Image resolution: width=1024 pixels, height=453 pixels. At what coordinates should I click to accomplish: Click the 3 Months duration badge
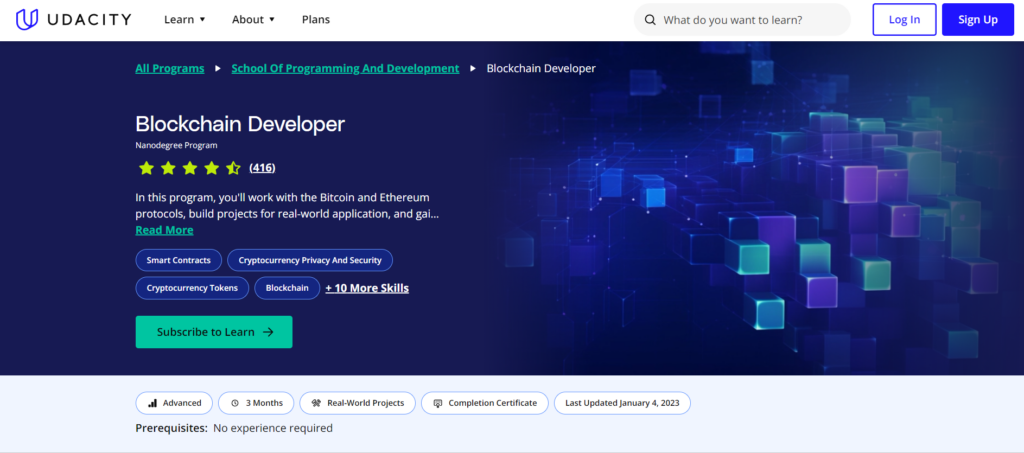click(256, 403)
